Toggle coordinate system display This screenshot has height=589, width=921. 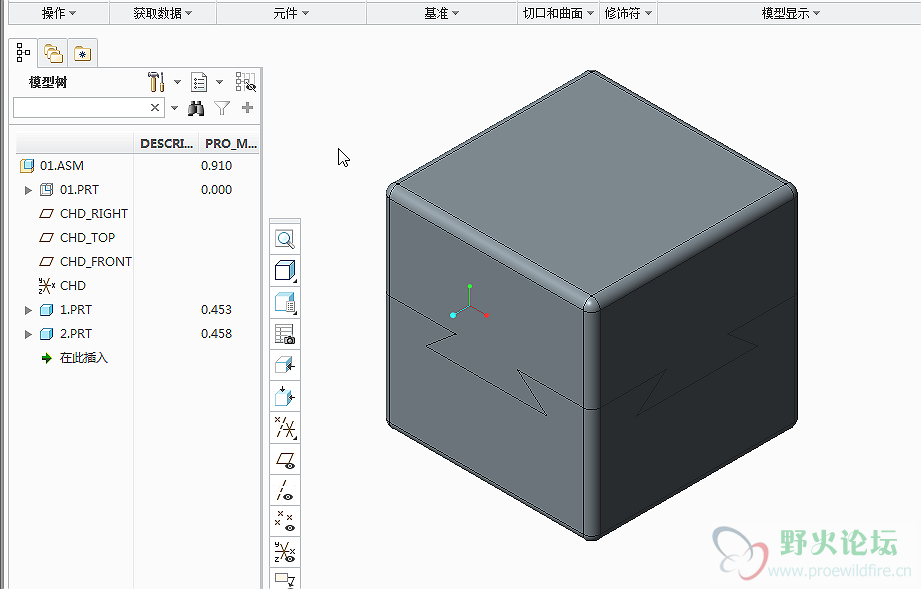pyautogui.click(x=285, y=552)
